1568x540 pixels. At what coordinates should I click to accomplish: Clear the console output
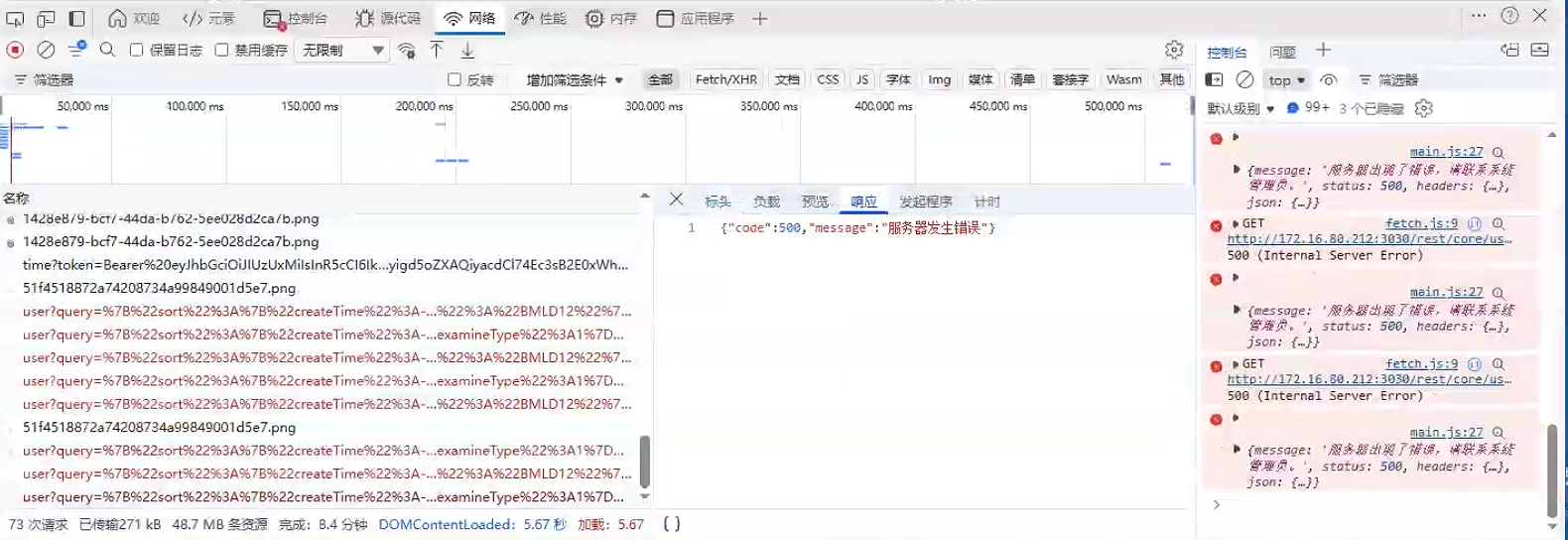click(x=1244, y=79)
